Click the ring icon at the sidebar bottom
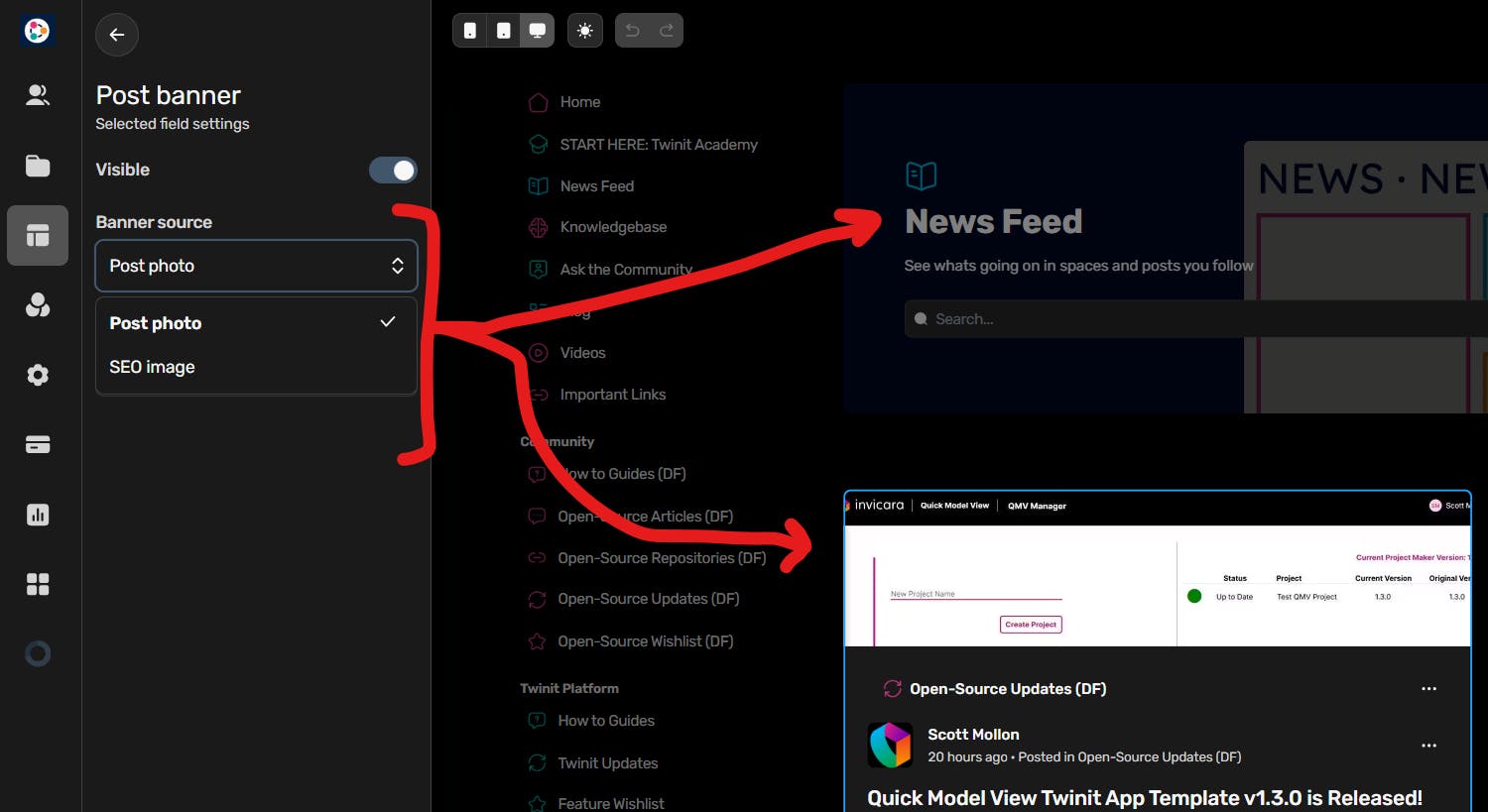1488x812 pixels. [38, 653]
